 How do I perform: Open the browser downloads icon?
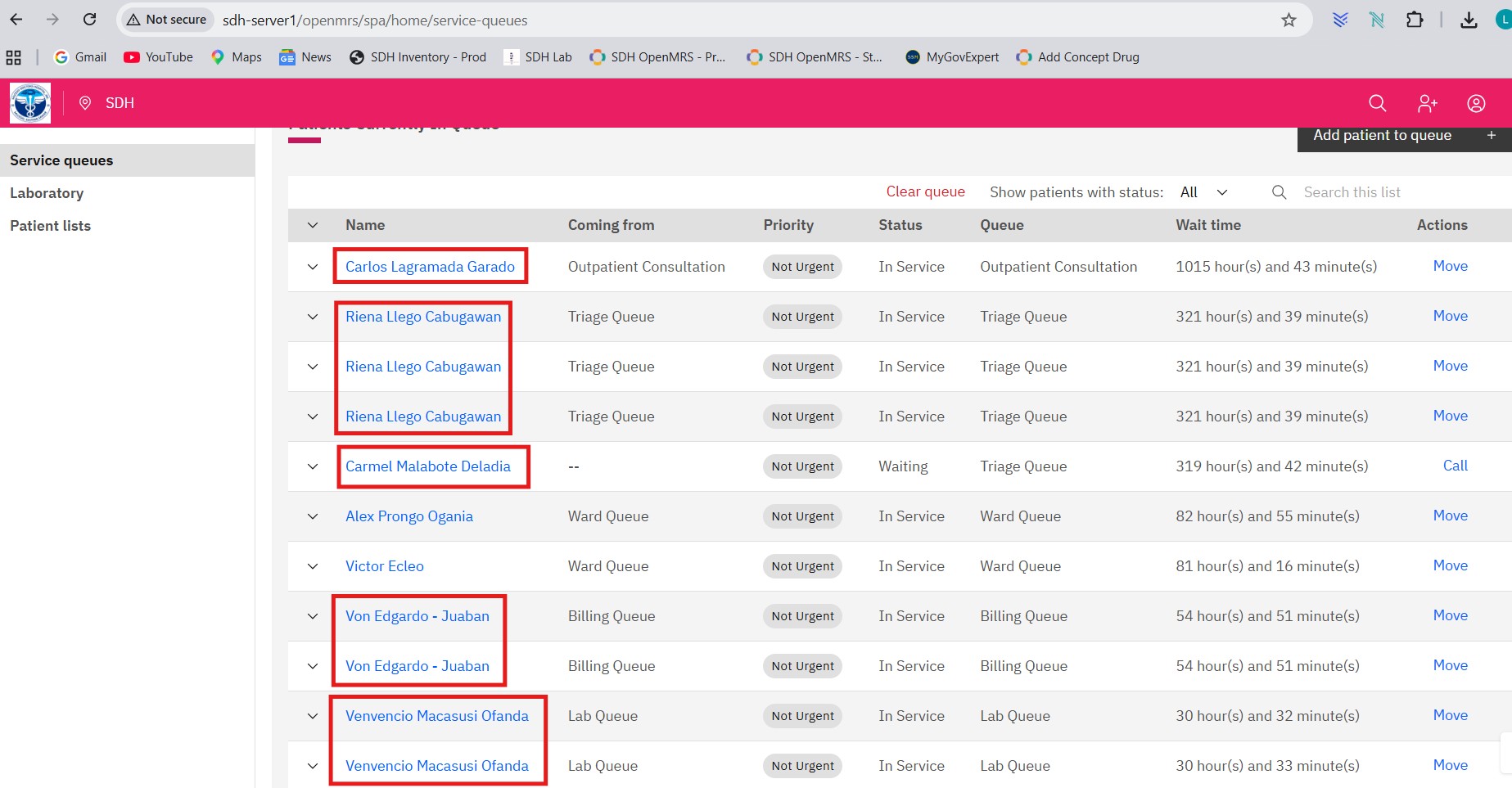pos(1469,20)
